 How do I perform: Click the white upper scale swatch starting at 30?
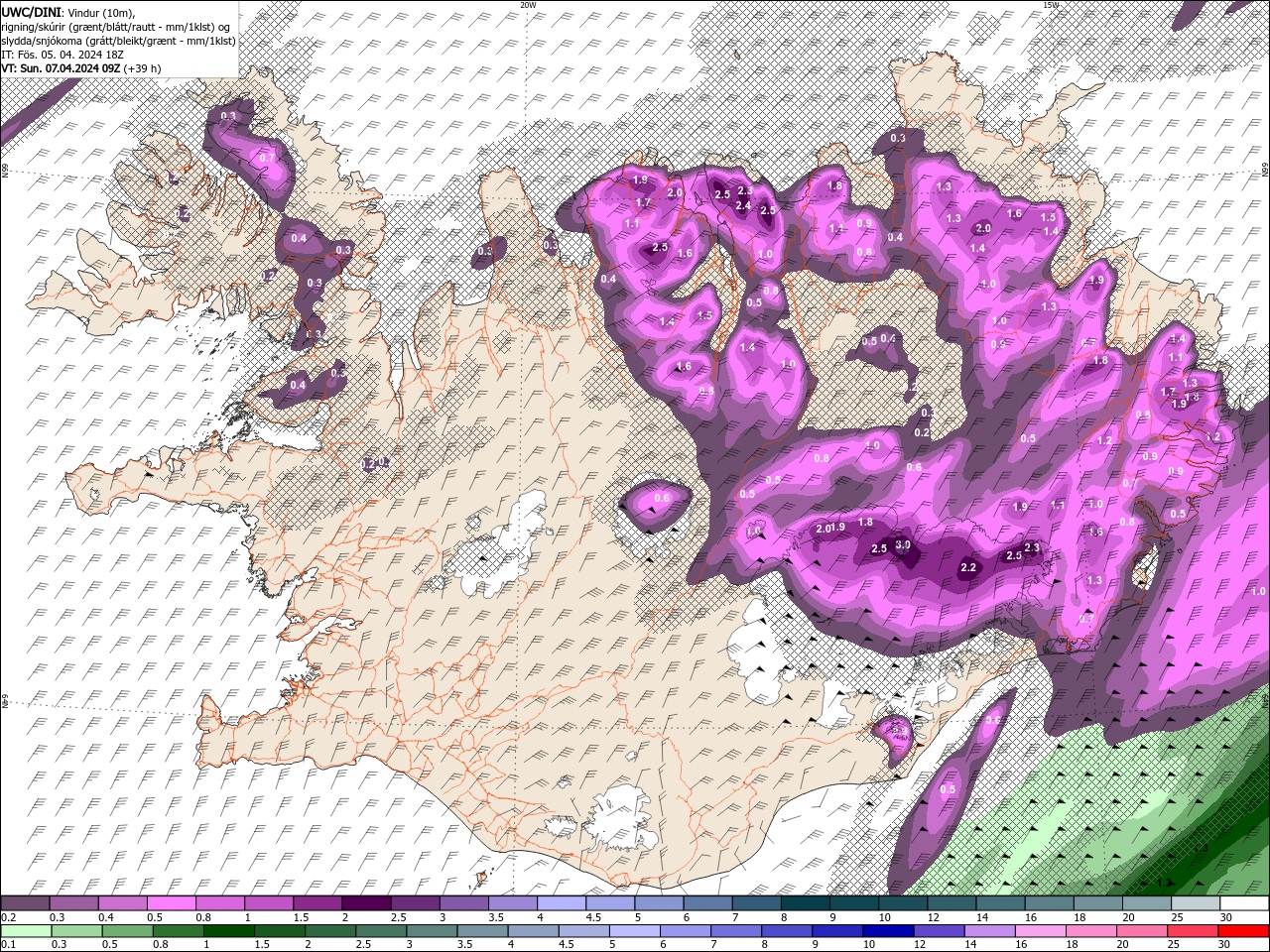tap(1244, 903)
